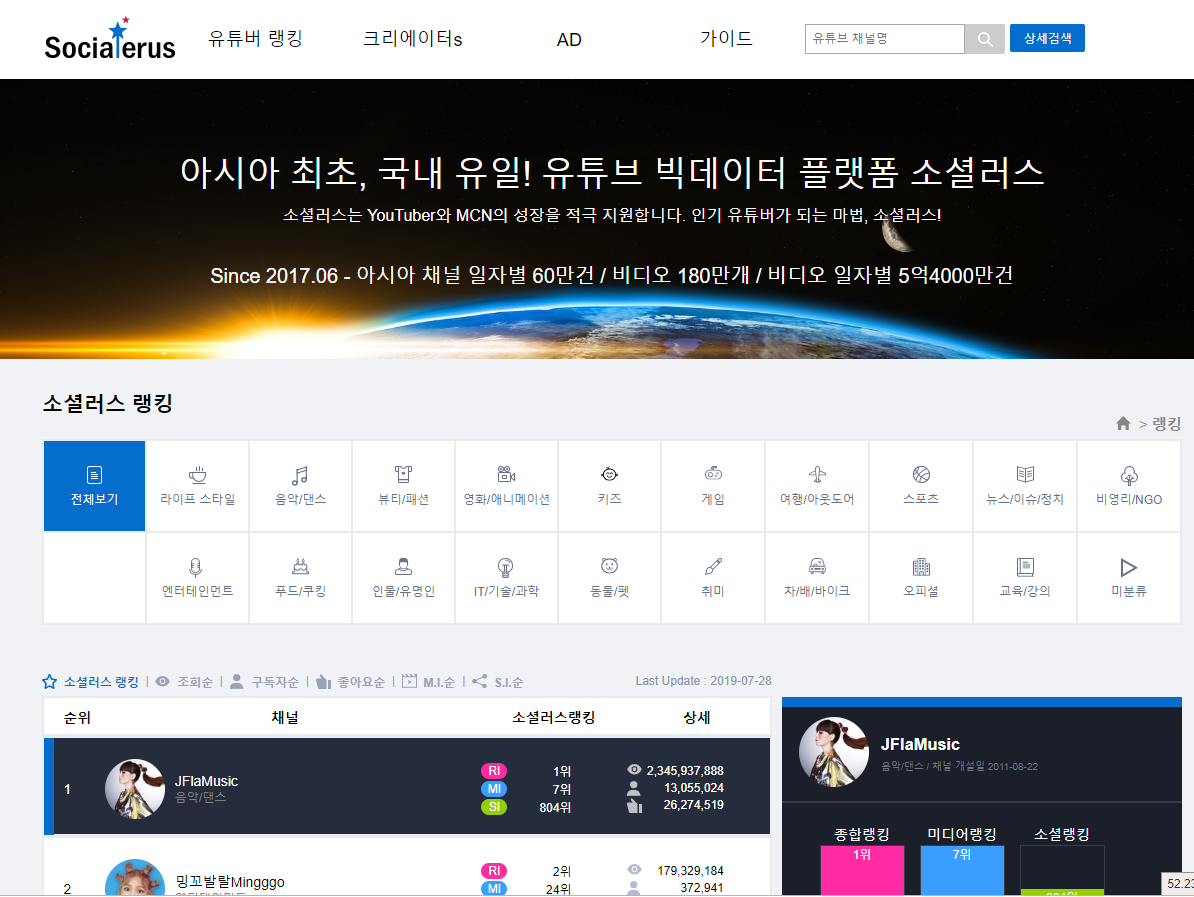Click JFlaMusic avatar in detail panel
The height and width of the screenshot is (897, 1194).
(x=834, y=752)
